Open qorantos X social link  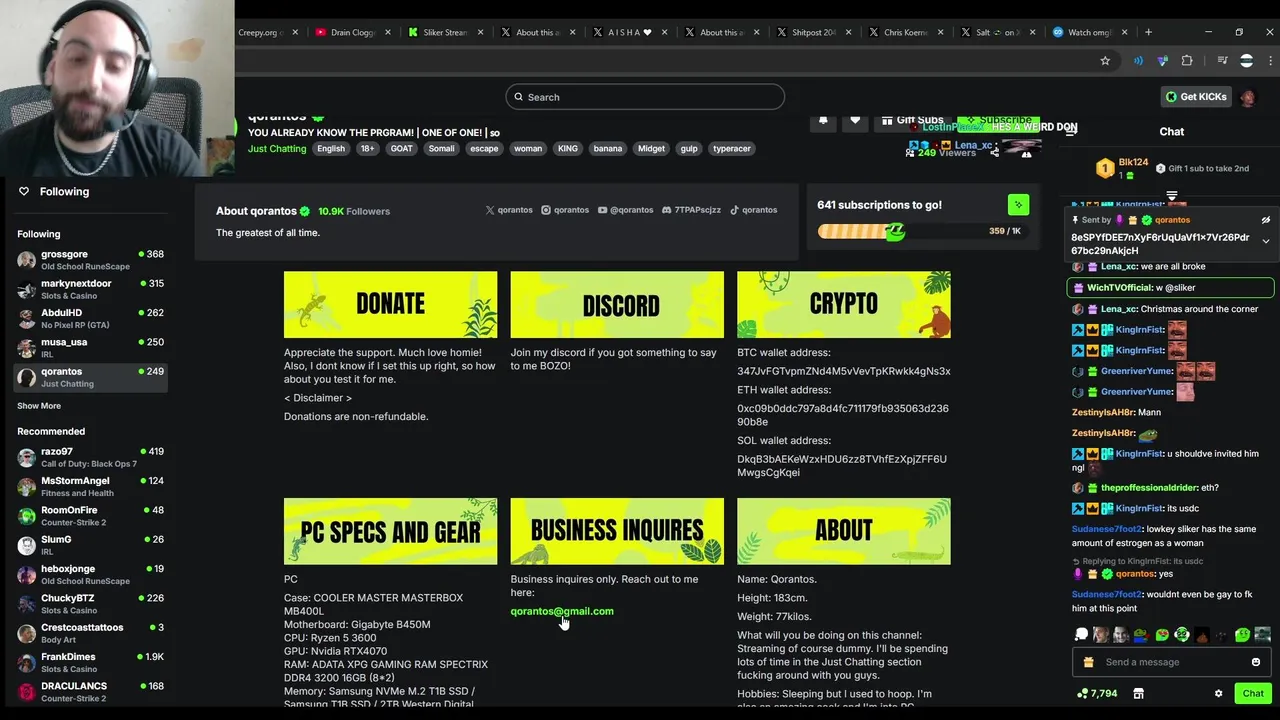(509, 210)
